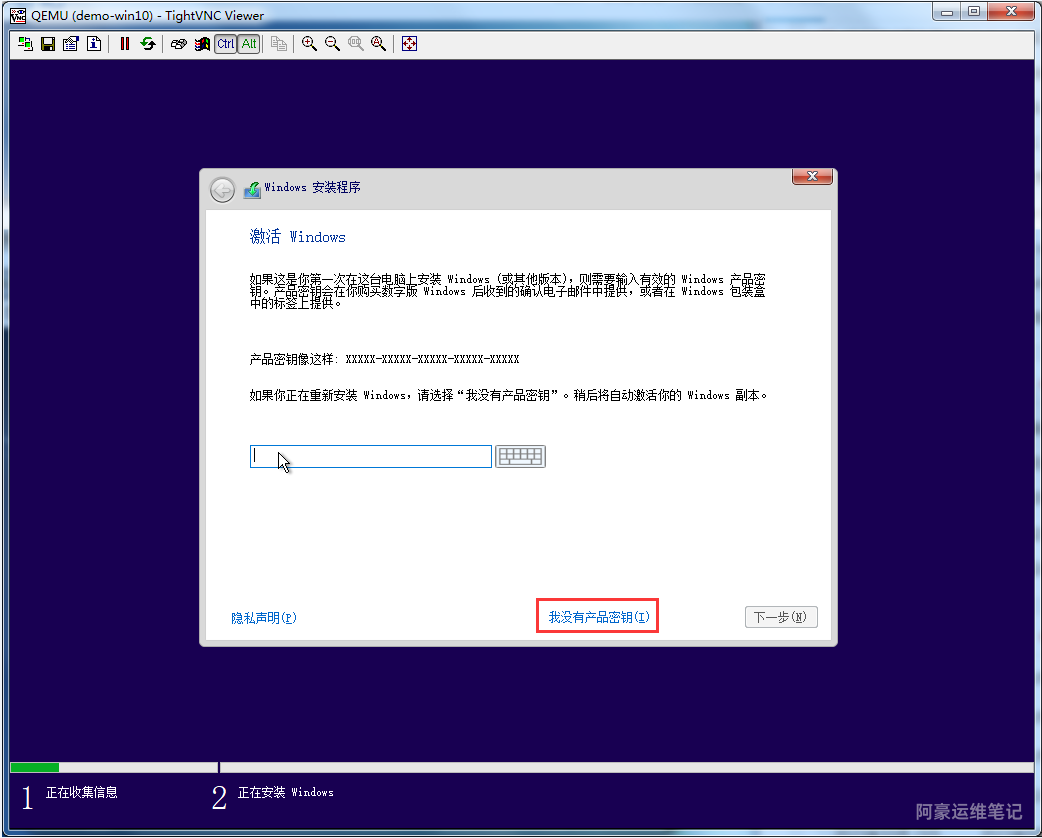Screen dimensions: 1042x838
Task: Open the 隐私声明(P) privacy link
Action: tap(264, 618)
